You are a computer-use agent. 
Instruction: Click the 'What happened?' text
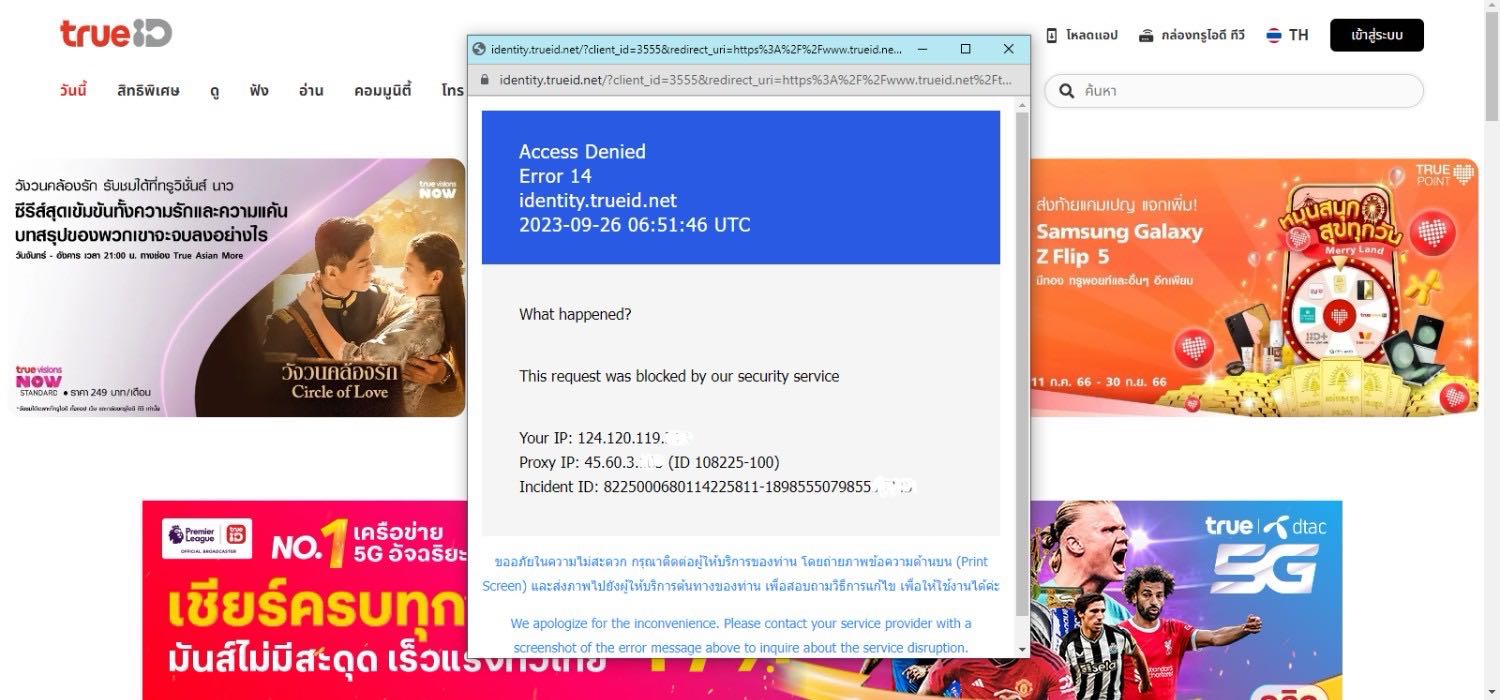point(575,314)
